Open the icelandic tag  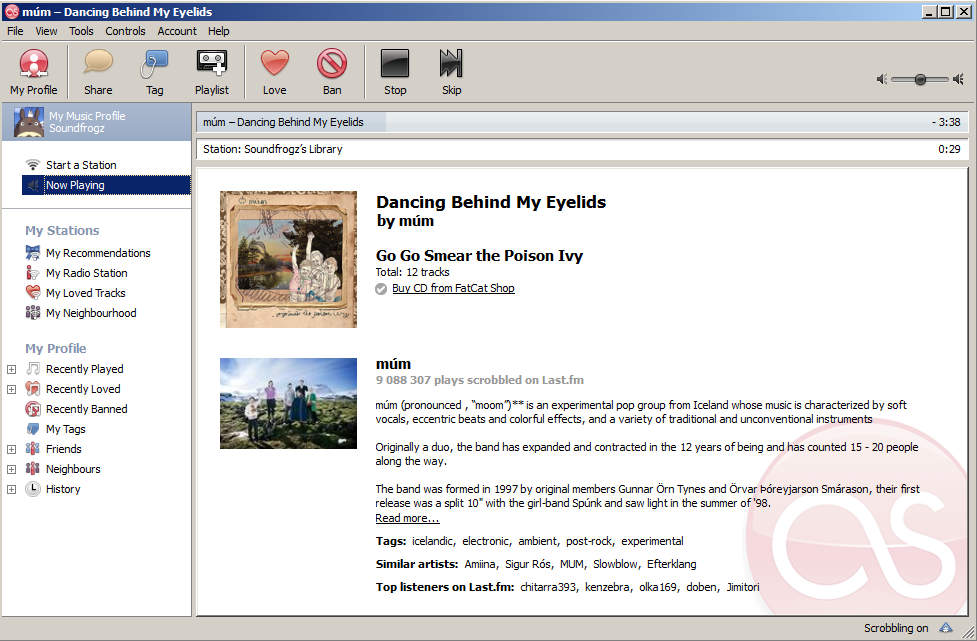coord(433,541)
